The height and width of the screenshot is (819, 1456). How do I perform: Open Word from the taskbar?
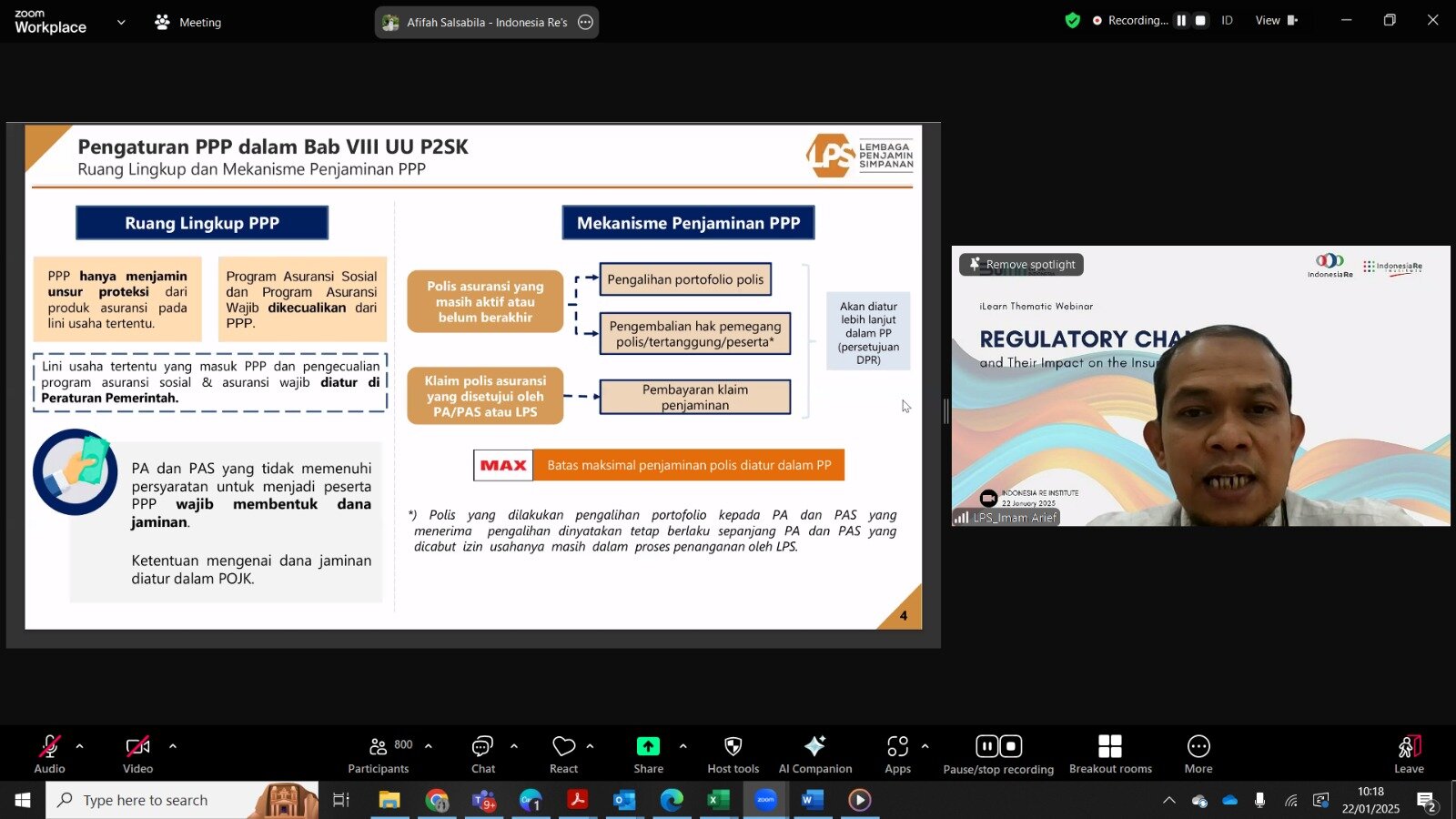point(813,800)
